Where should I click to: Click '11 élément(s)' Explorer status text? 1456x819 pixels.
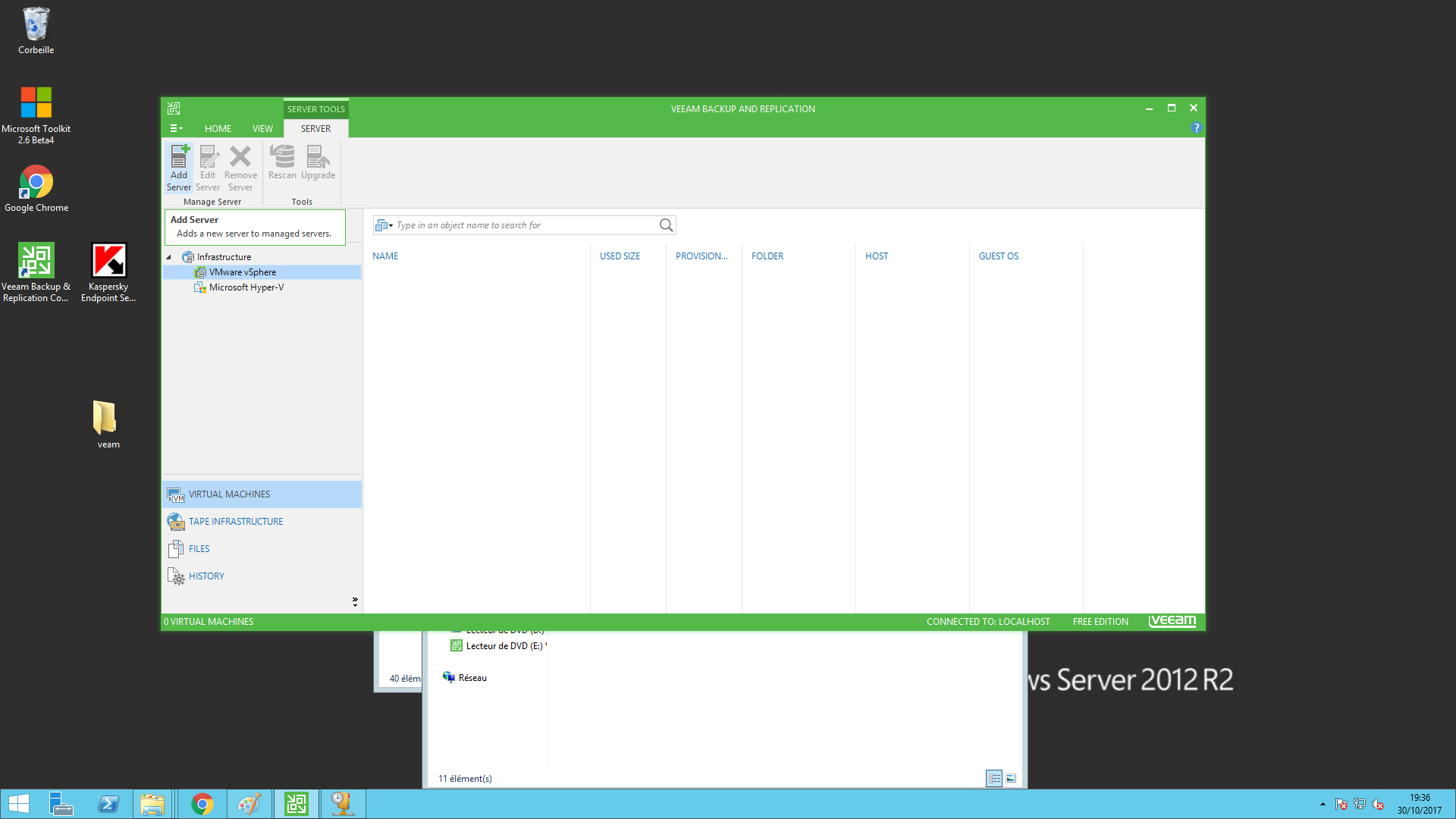(x=465, y=779)
